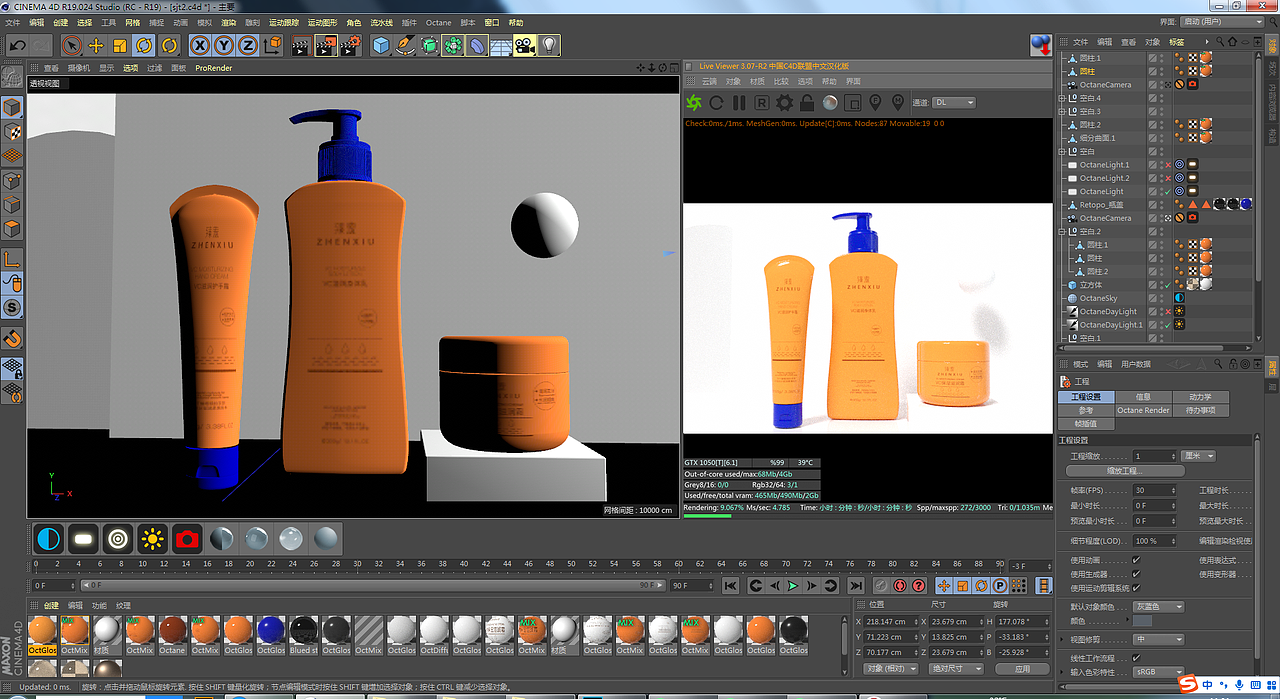Click the Octane Sky icon below viewport

pyautogui.click(x=48, y=540)
